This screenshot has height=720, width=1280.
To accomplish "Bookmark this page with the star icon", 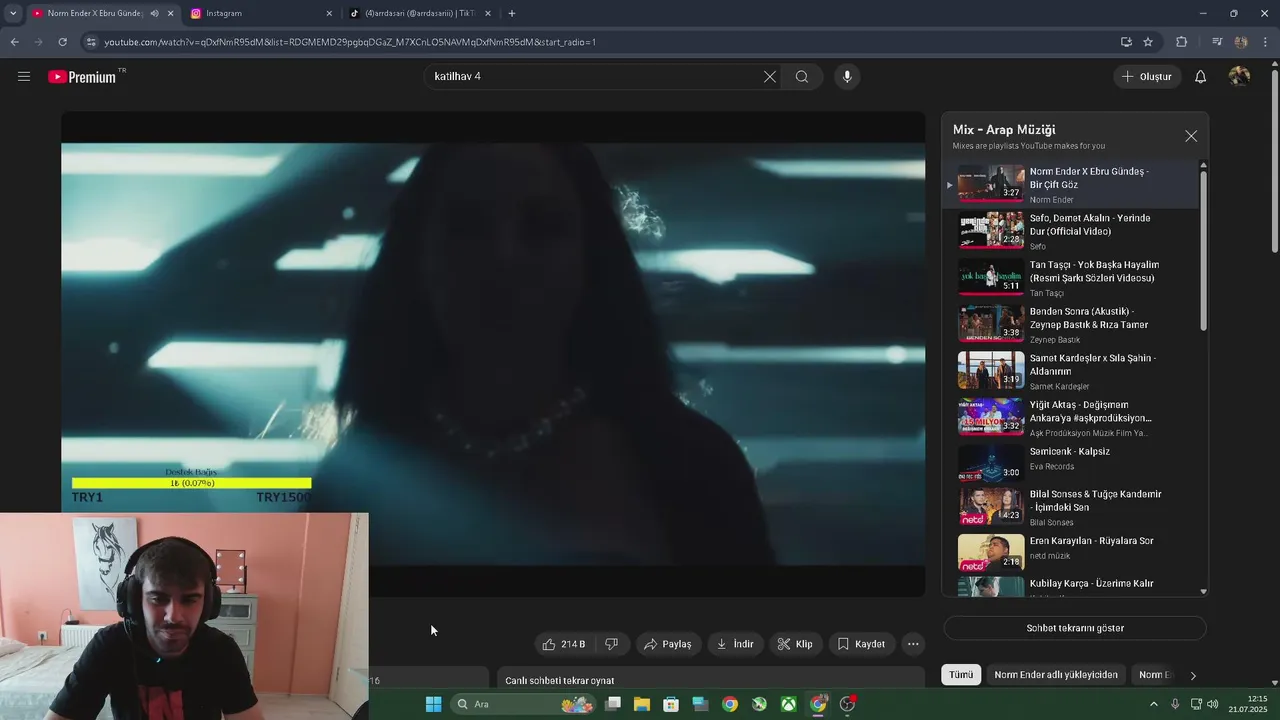I will tap(1148, 42).
